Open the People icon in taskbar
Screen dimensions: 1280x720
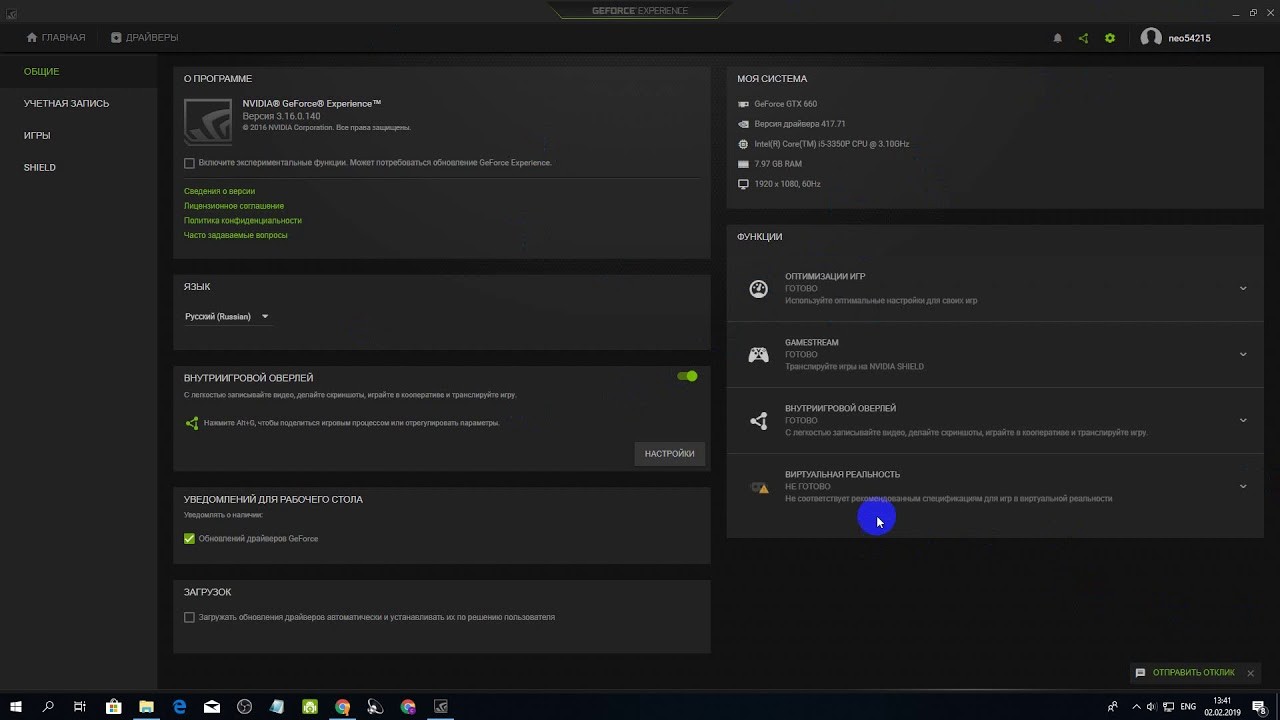[1112, 707]
